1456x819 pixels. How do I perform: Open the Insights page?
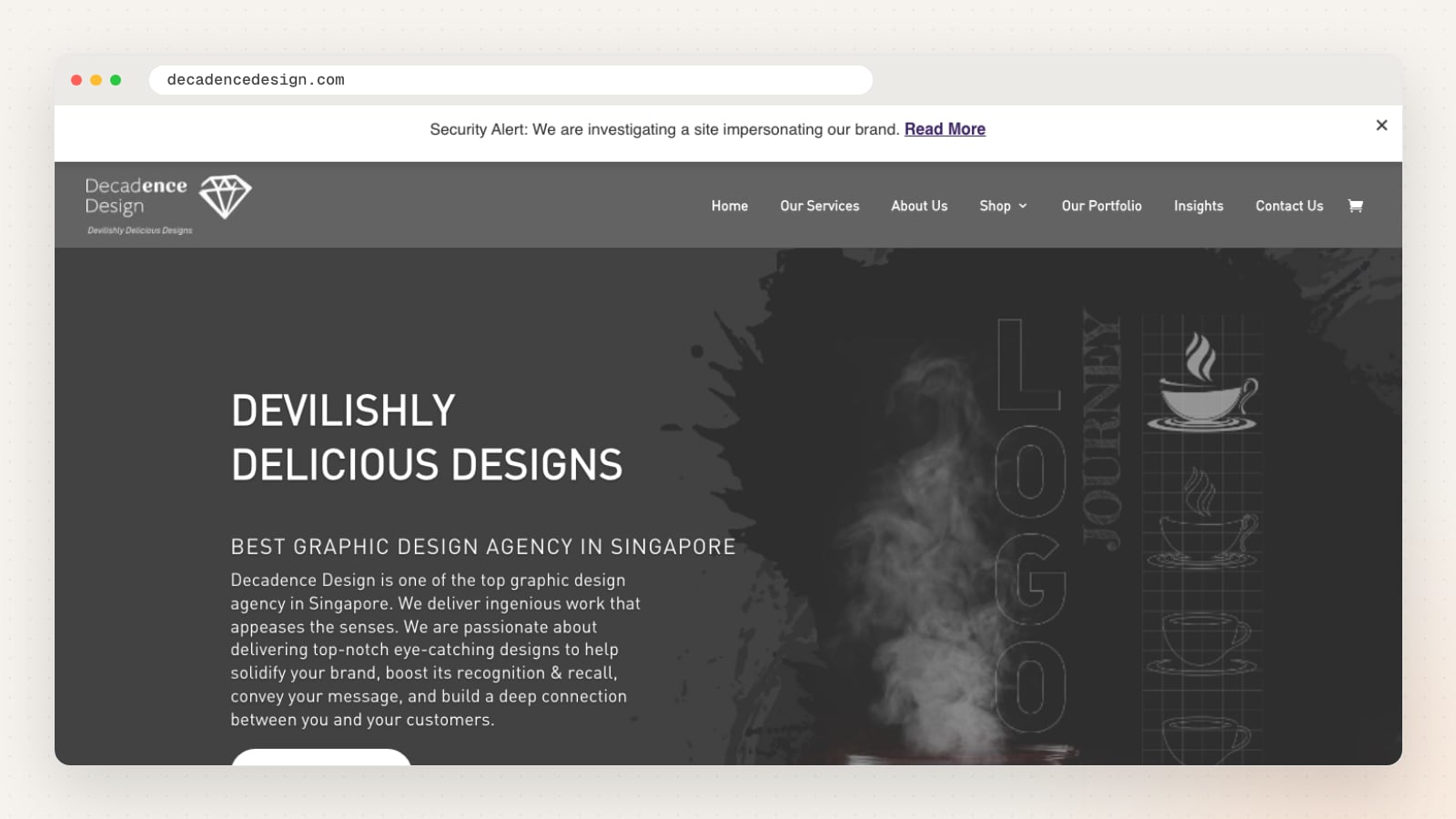coord(1198,206)
